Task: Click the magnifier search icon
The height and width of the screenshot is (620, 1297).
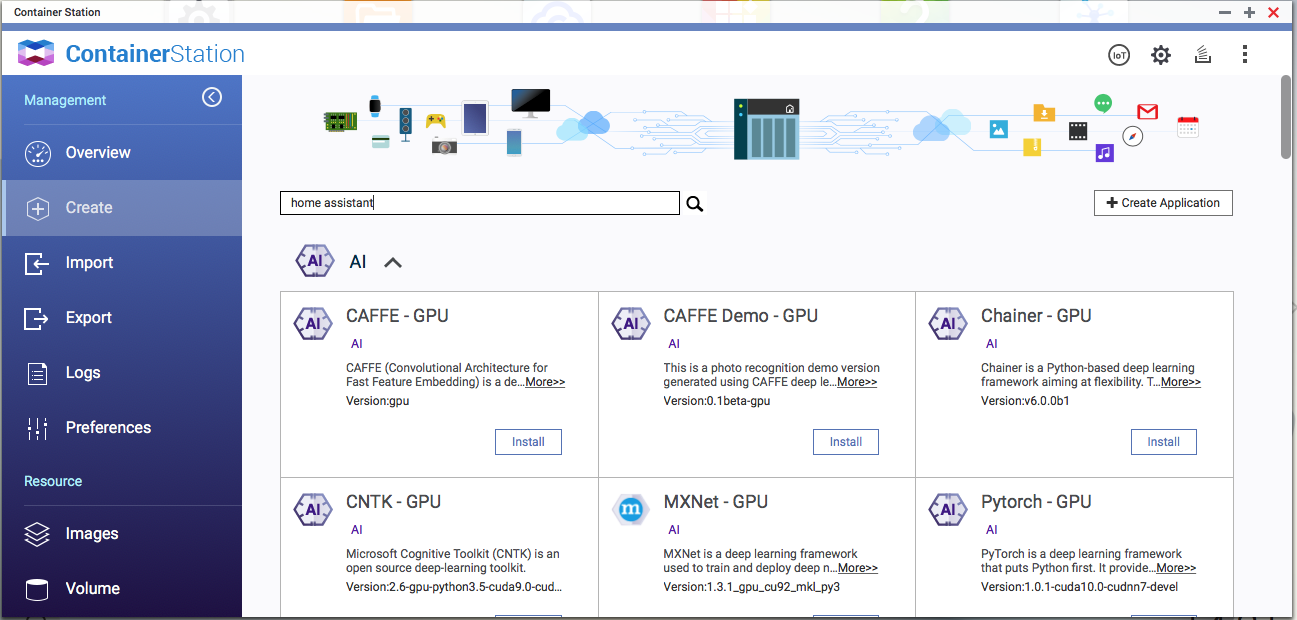Action: (x=695, y=204)
